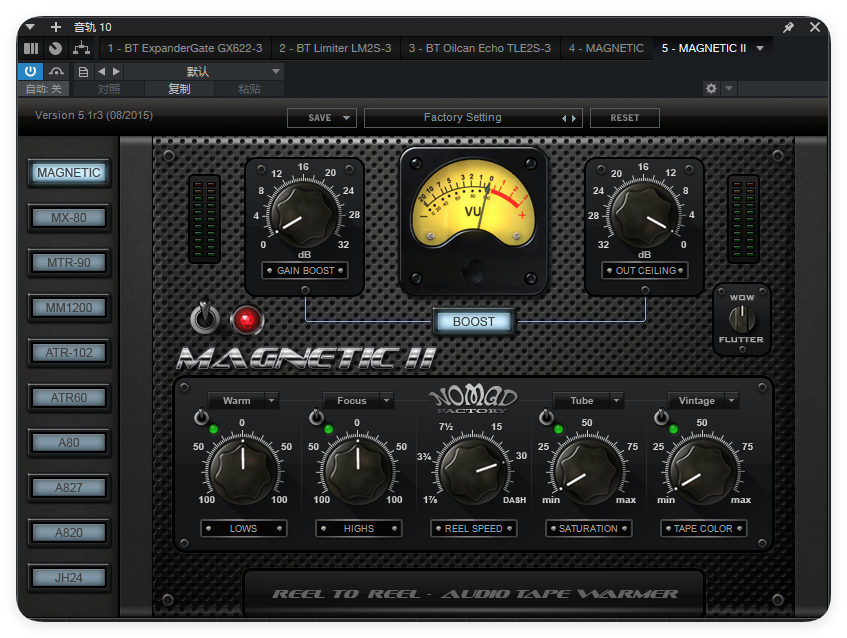Click the GAIN BOOST knob
The image size is (847, 638).
[304, 214]
